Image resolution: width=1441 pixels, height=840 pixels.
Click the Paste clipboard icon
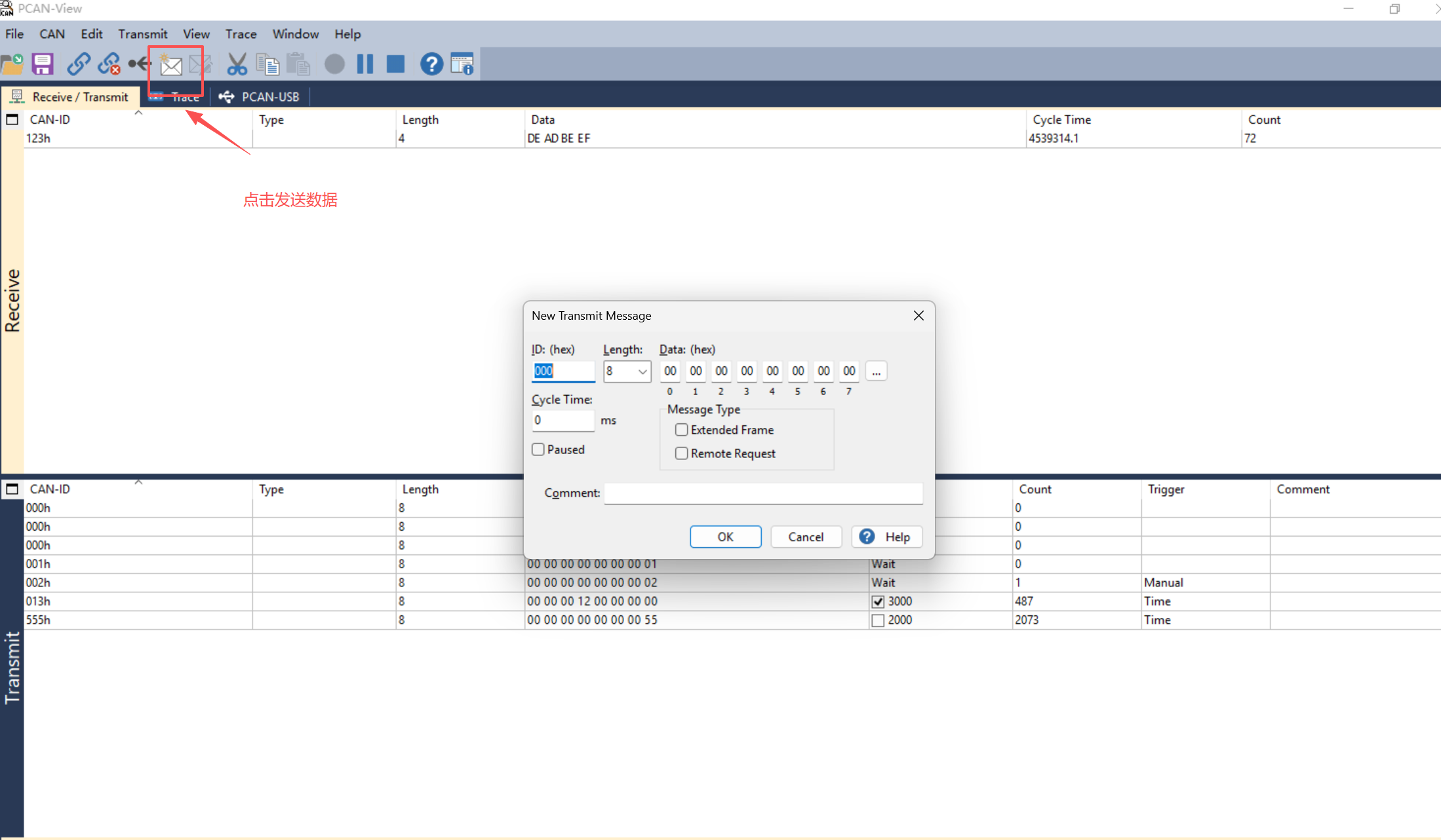(298, 64)
